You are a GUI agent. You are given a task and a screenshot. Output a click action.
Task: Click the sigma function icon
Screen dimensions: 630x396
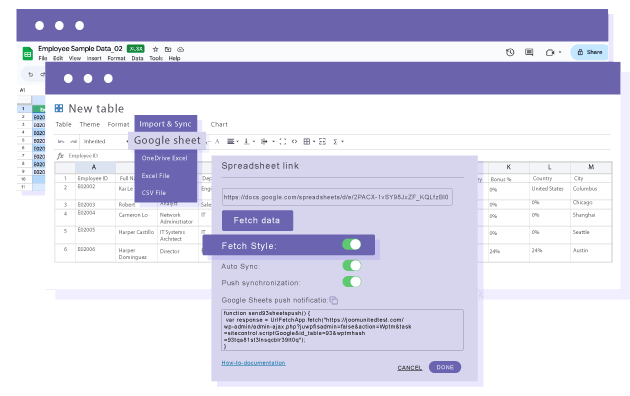point(335,142)
